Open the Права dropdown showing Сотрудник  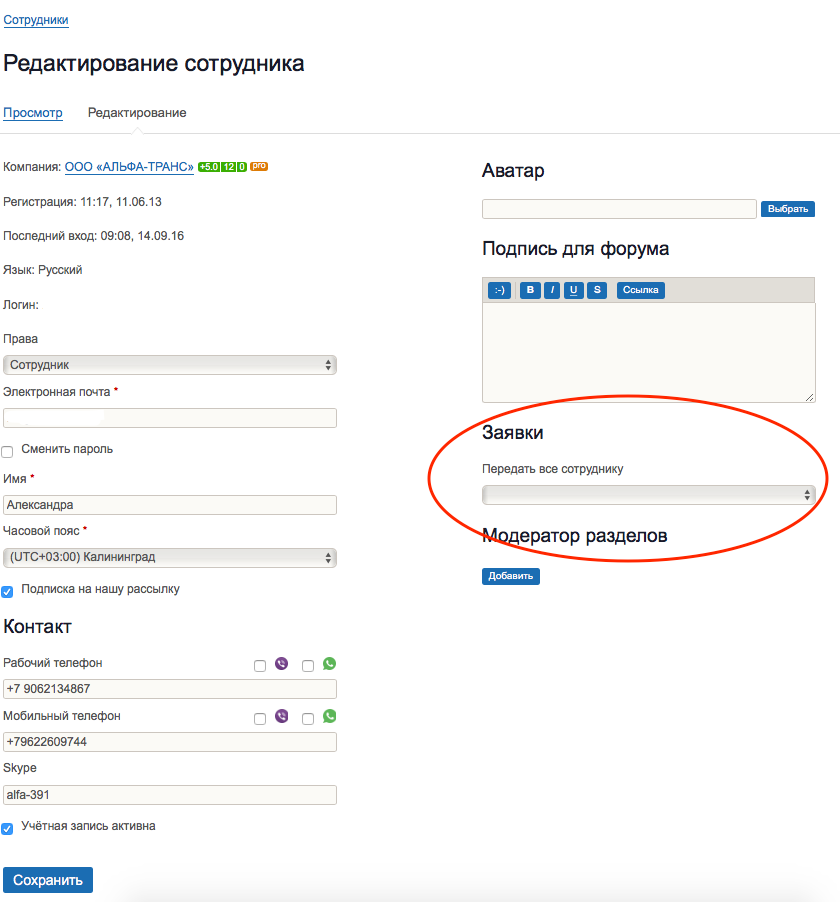pos(170,365)
